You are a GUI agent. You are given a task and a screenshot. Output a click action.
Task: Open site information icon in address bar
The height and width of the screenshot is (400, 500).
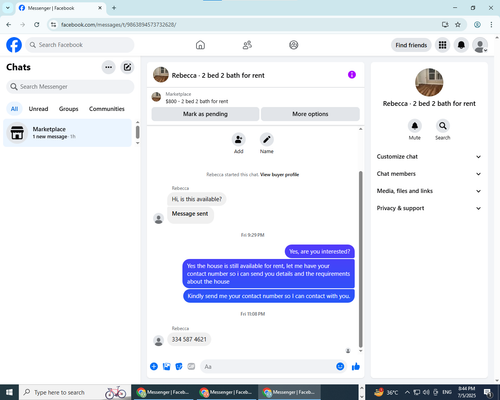coord(53,24)
